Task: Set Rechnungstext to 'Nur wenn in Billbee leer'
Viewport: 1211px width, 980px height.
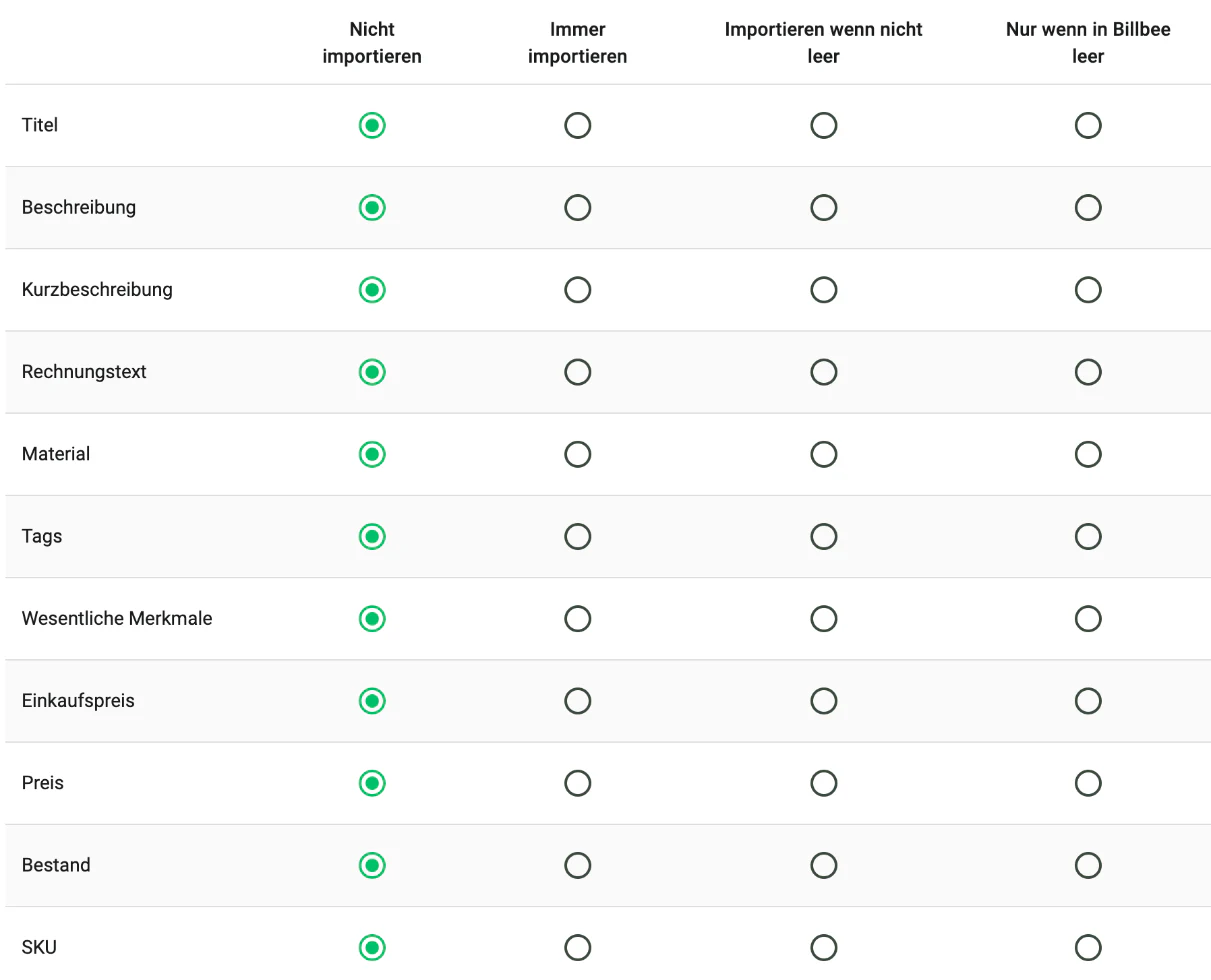Action: coord(1088,372)
